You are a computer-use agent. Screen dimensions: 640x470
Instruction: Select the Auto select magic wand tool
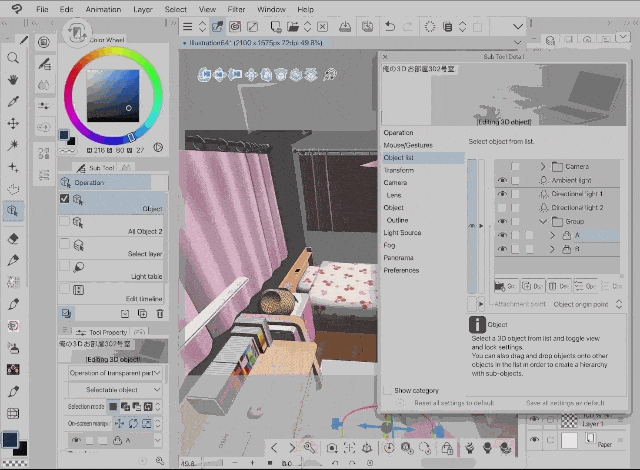tap(13, 145)
